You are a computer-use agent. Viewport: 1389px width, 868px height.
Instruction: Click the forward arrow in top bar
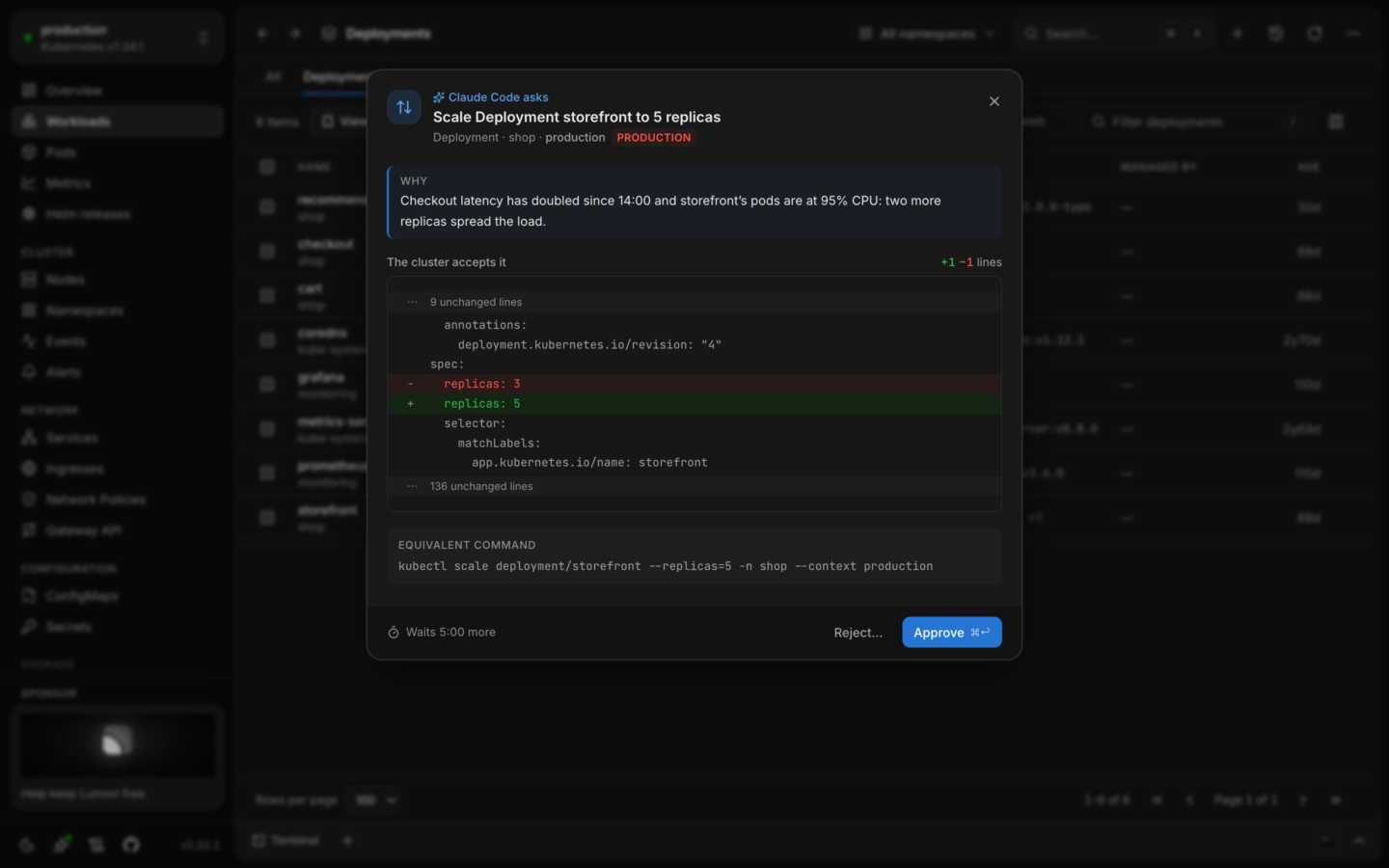[x=295, y=34]
